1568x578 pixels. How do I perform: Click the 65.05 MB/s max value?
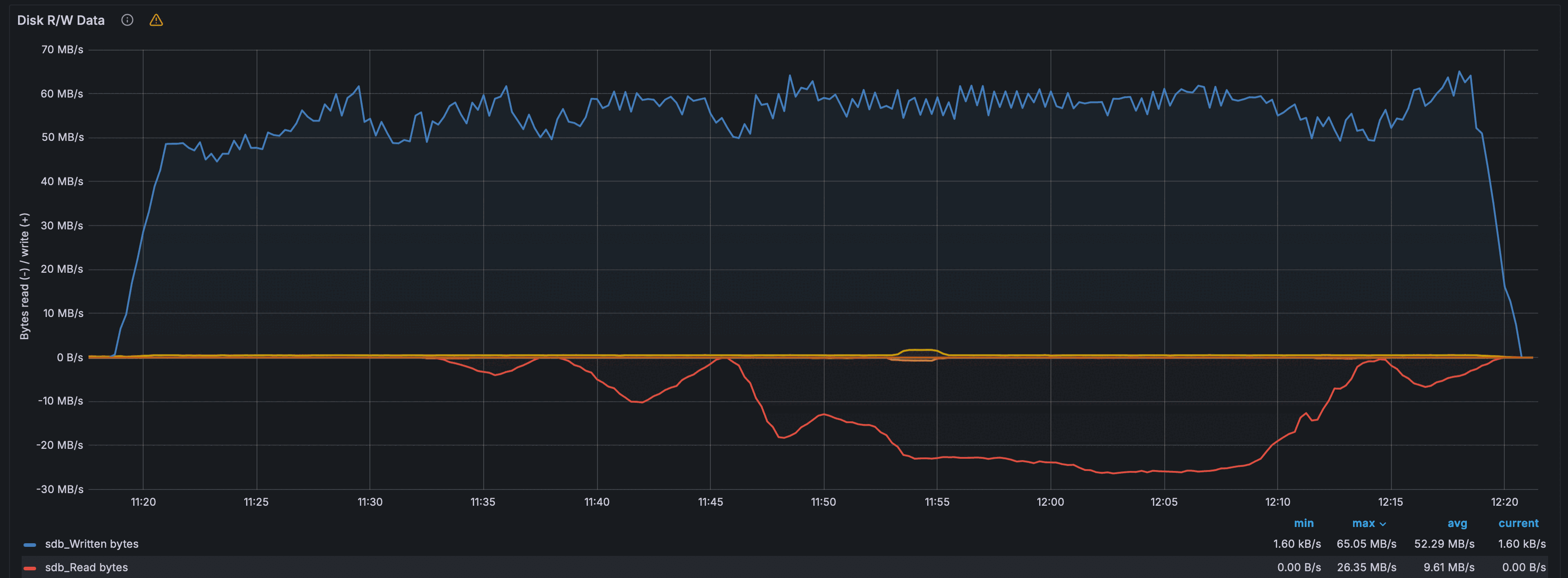pyautogui.click(x=1366, y=544)
